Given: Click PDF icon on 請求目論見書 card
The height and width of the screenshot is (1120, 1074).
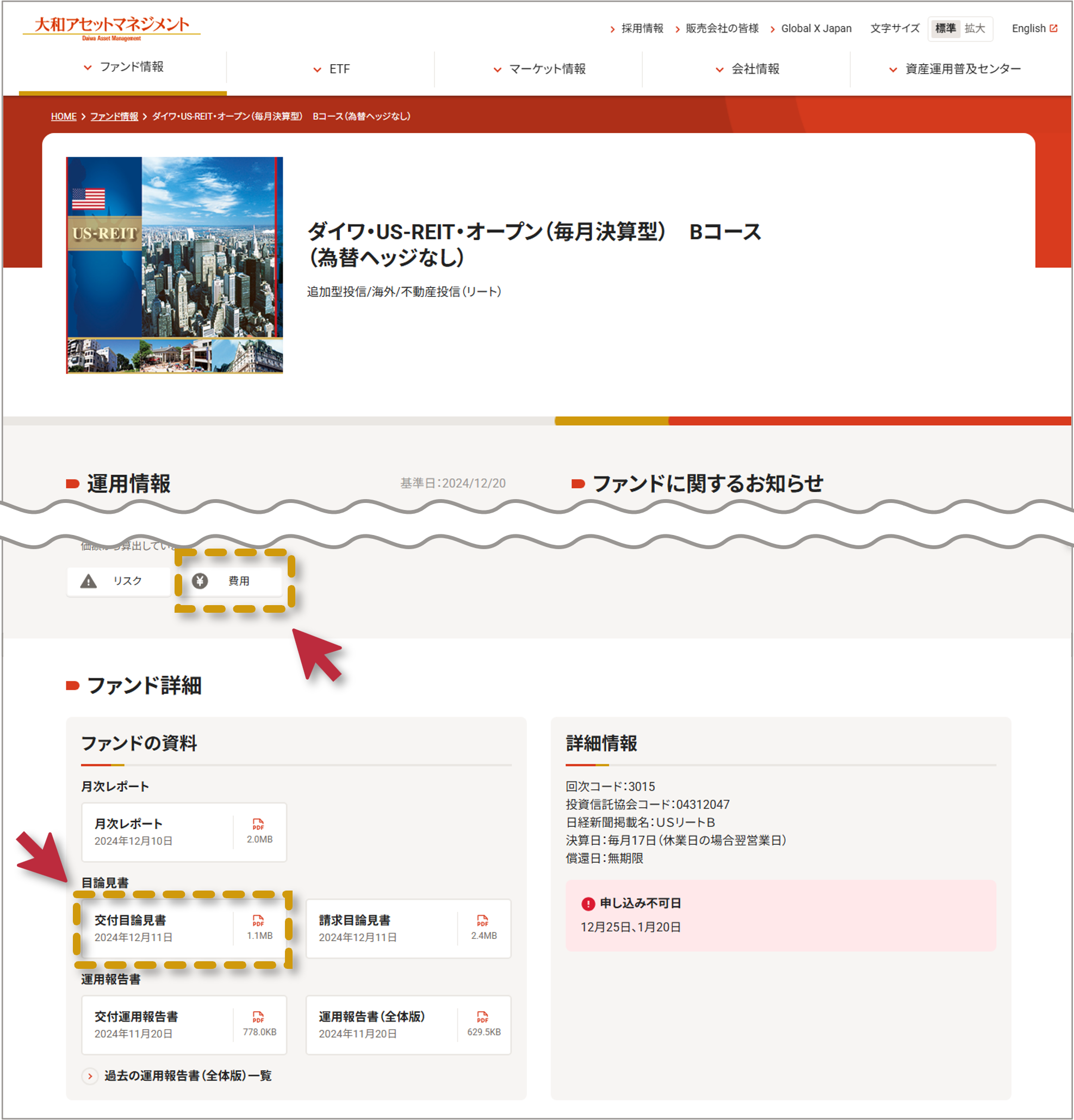Looking at the screenshot, I should (482, 921).
